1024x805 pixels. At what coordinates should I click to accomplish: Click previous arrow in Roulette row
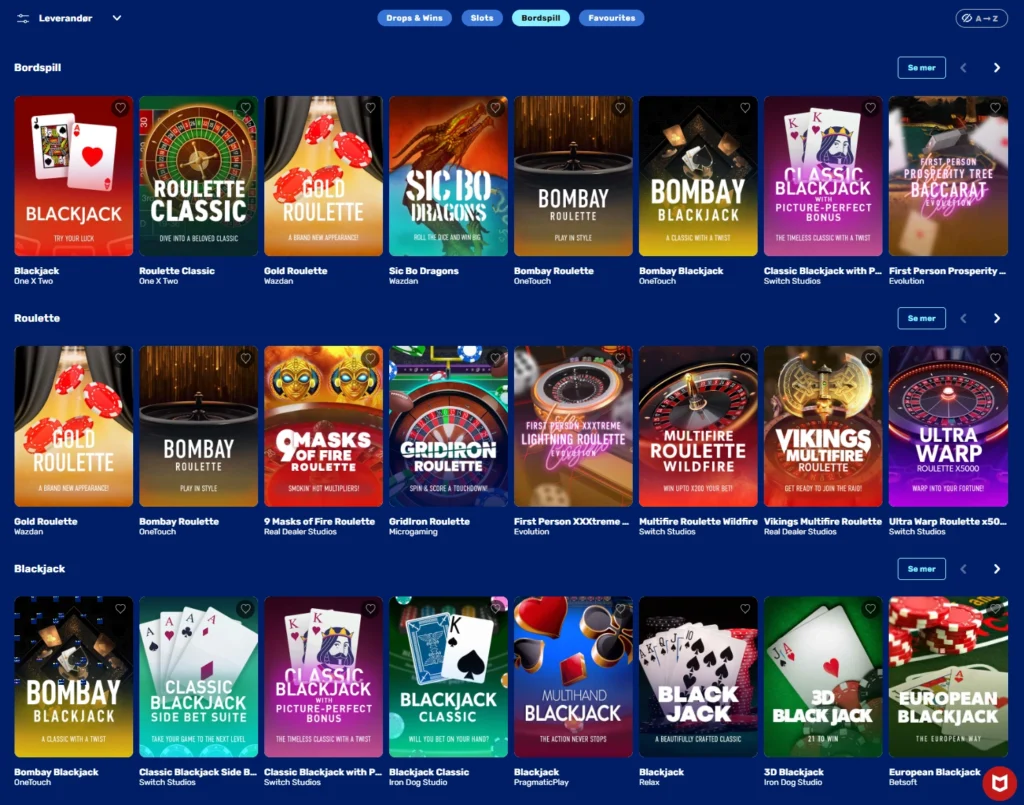pyautogui.click(x=963, y=319)
